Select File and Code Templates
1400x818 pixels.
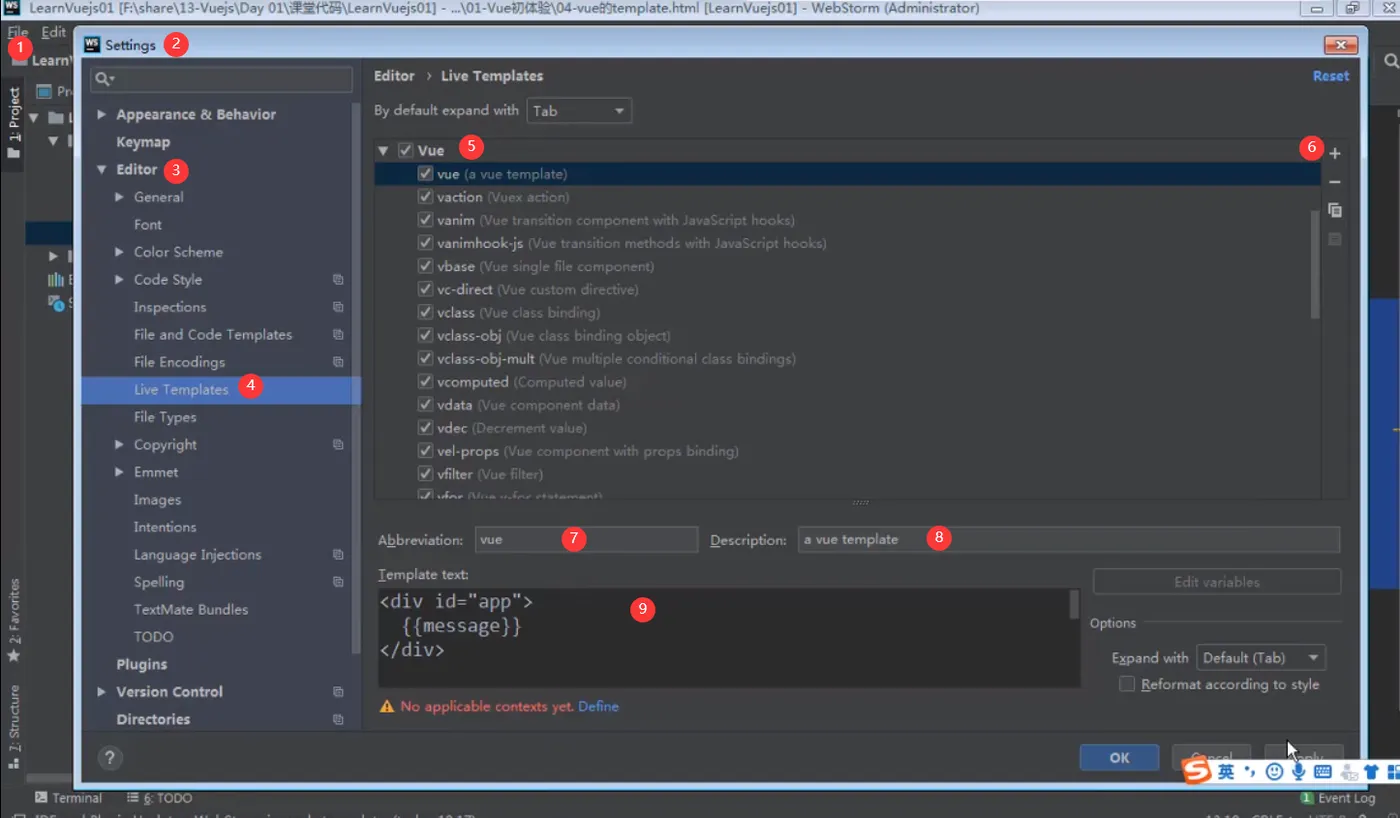[213, 335]
